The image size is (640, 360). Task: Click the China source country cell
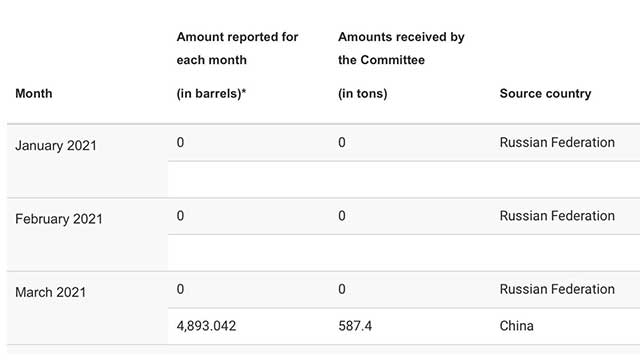click(516, 326)
